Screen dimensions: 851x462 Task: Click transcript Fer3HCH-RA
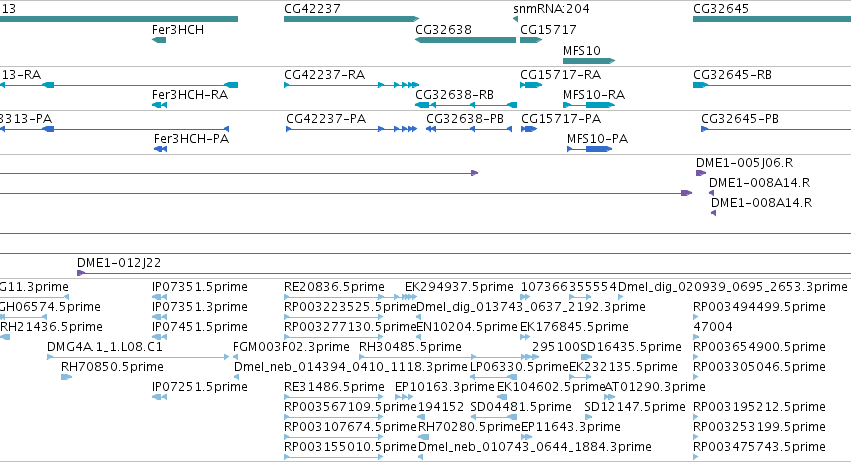(189, 95)
